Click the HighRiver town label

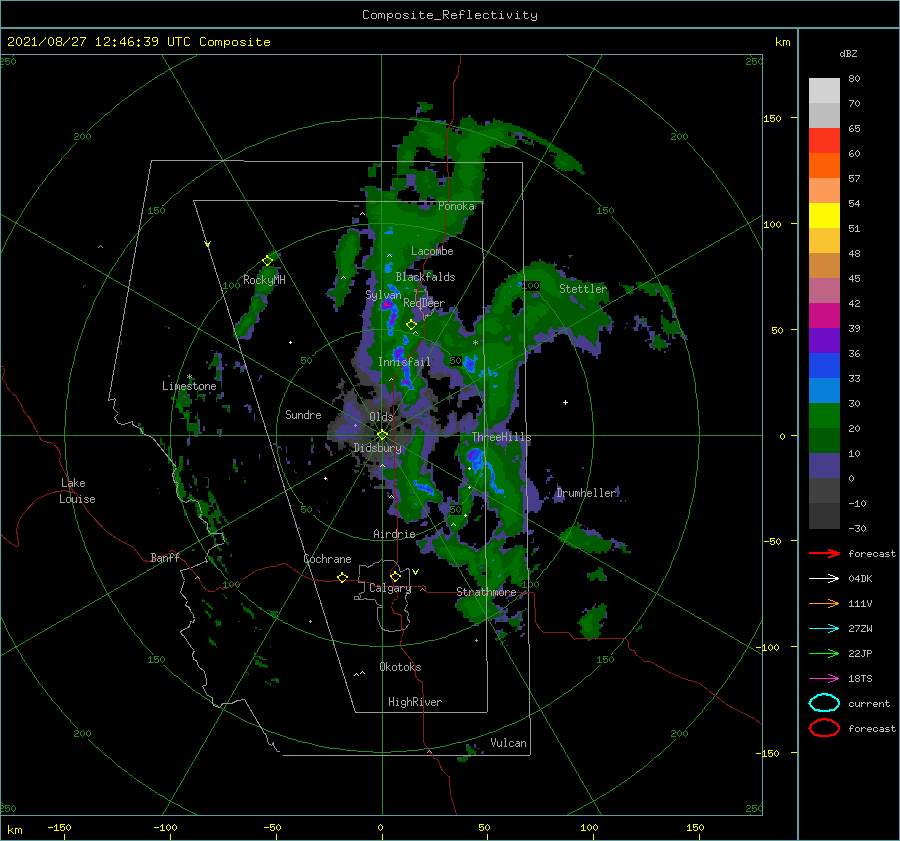tap(415, 702)
